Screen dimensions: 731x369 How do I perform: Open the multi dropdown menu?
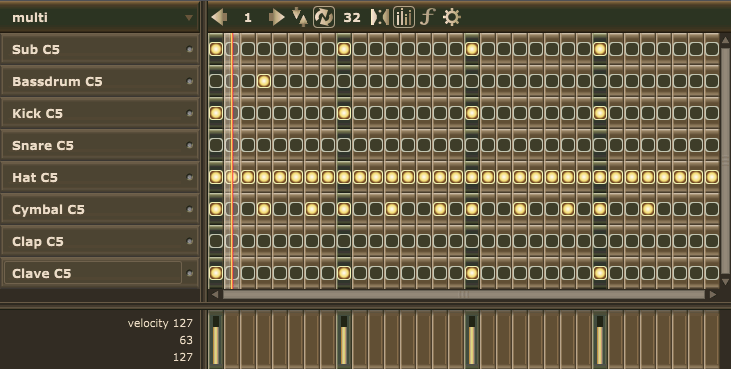(100, 18)
